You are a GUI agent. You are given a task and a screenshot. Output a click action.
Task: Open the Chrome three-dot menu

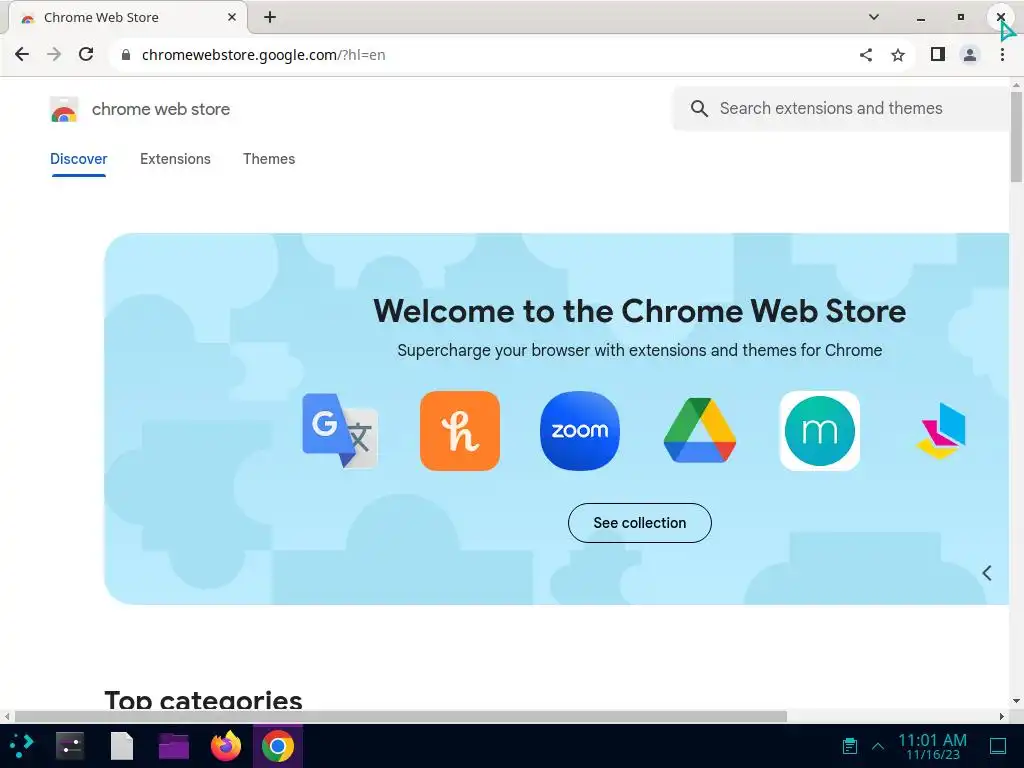(x=1002, y=55)
